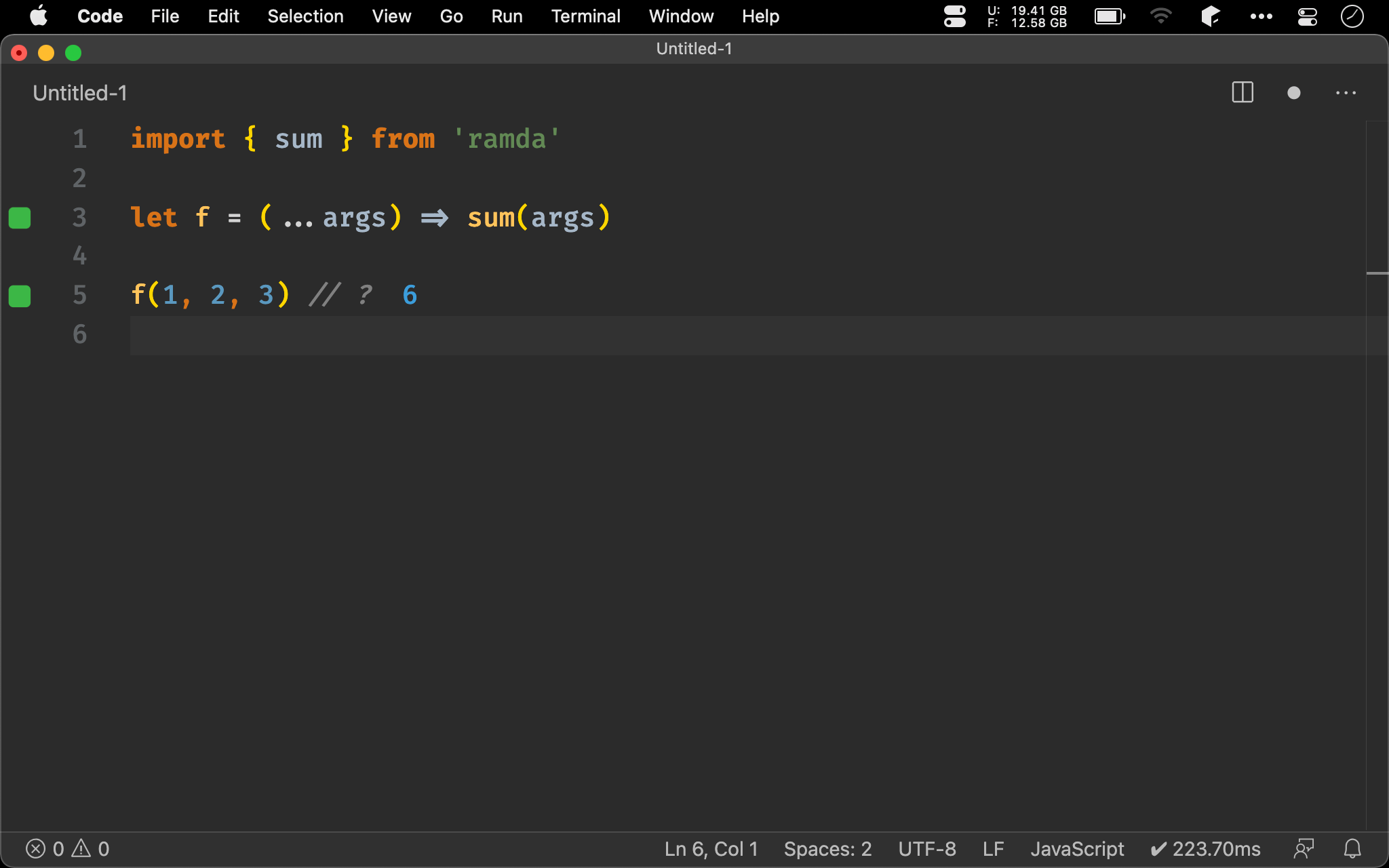Click the green coverage marker on line 3
Viewport: 1389px width, 868px height.
tap(20, 218)
